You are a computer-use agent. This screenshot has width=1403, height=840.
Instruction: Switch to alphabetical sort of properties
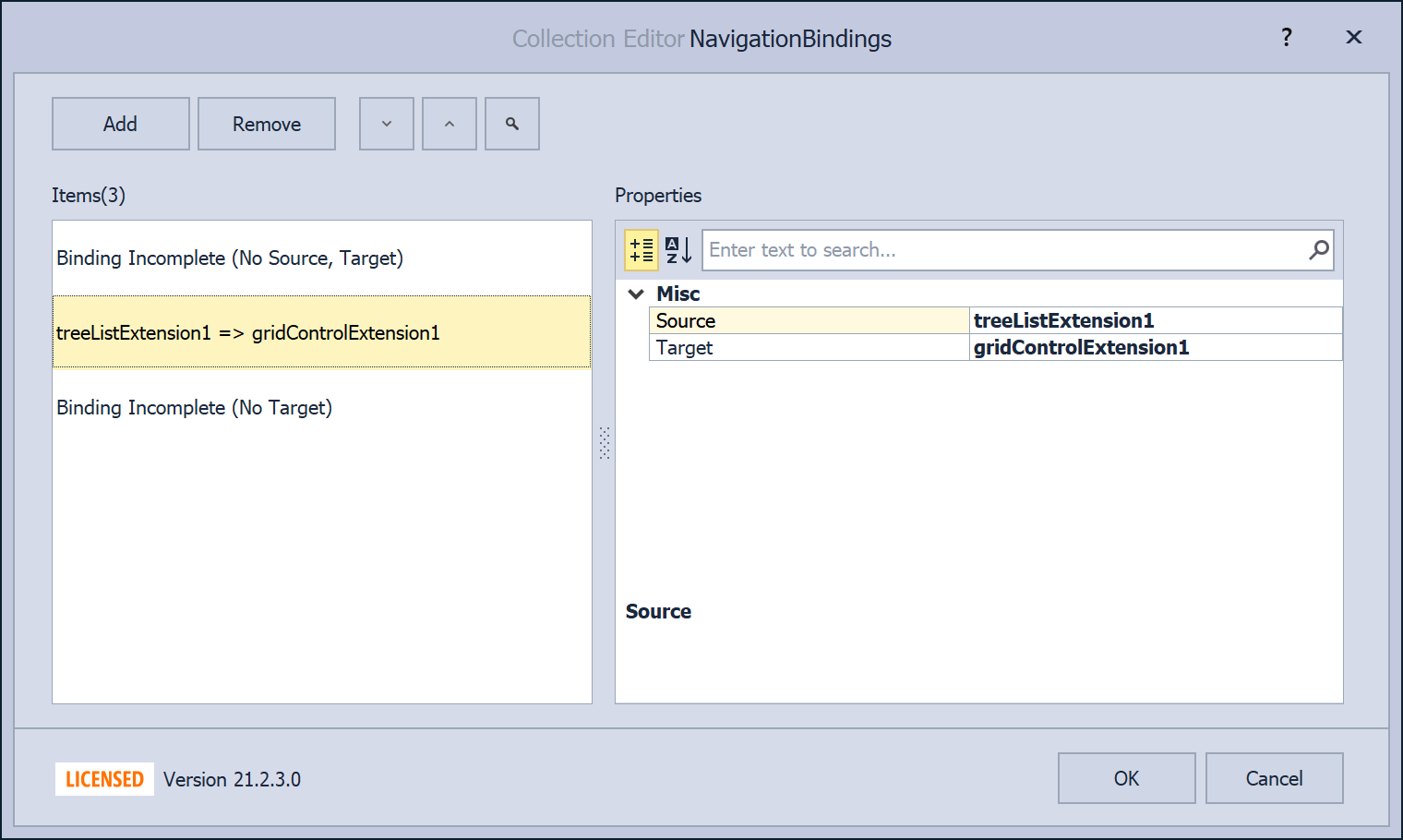pyautogui.click(x=678, y=250)
